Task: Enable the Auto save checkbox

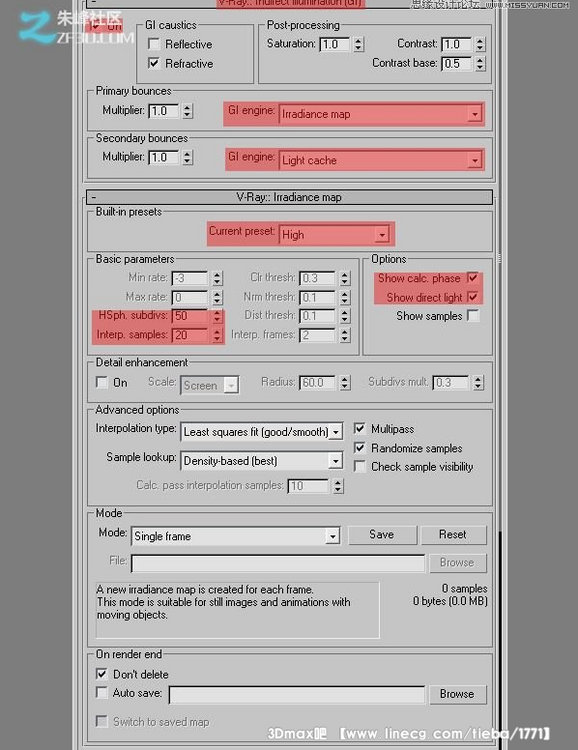Action: [x=101, y=693]
